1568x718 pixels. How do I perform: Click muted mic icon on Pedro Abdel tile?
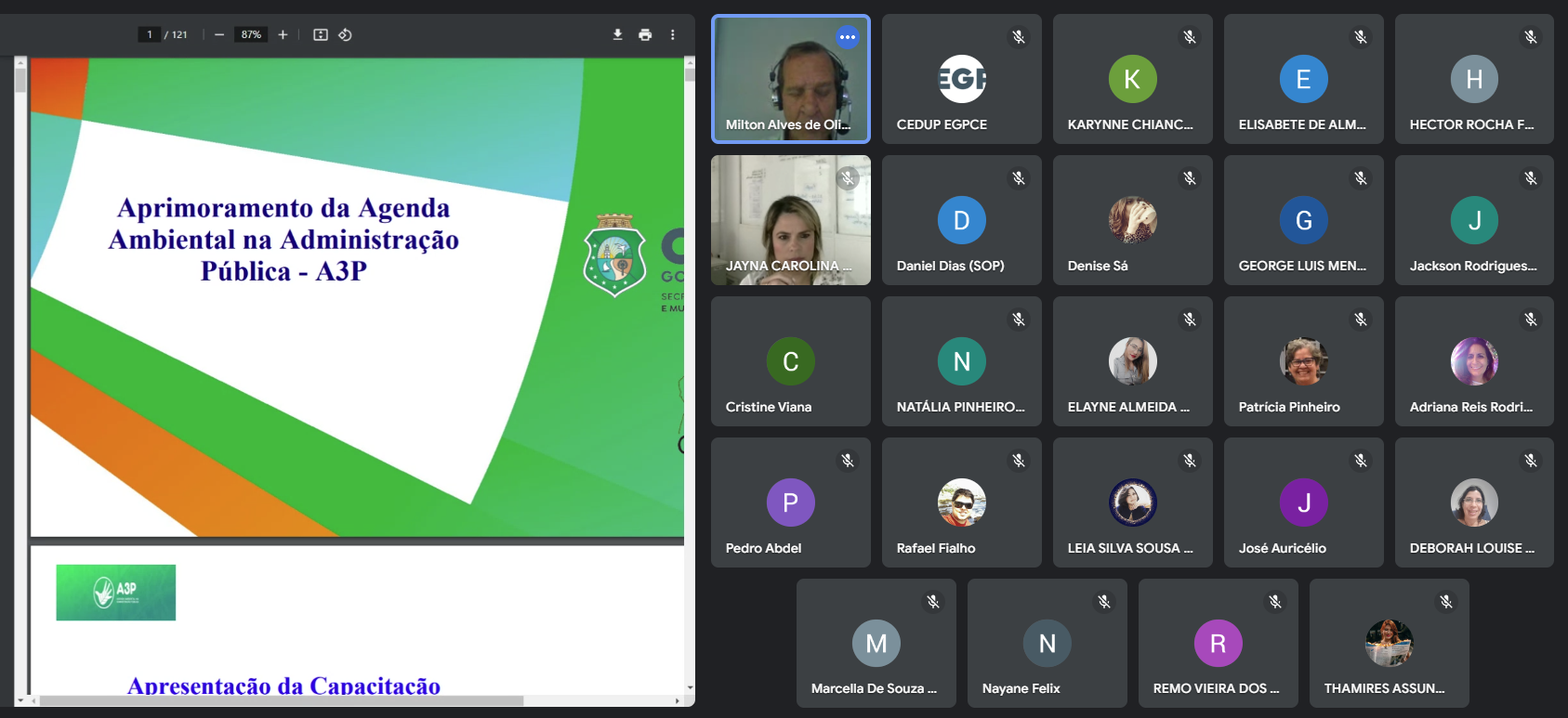[x=848, y=461]
